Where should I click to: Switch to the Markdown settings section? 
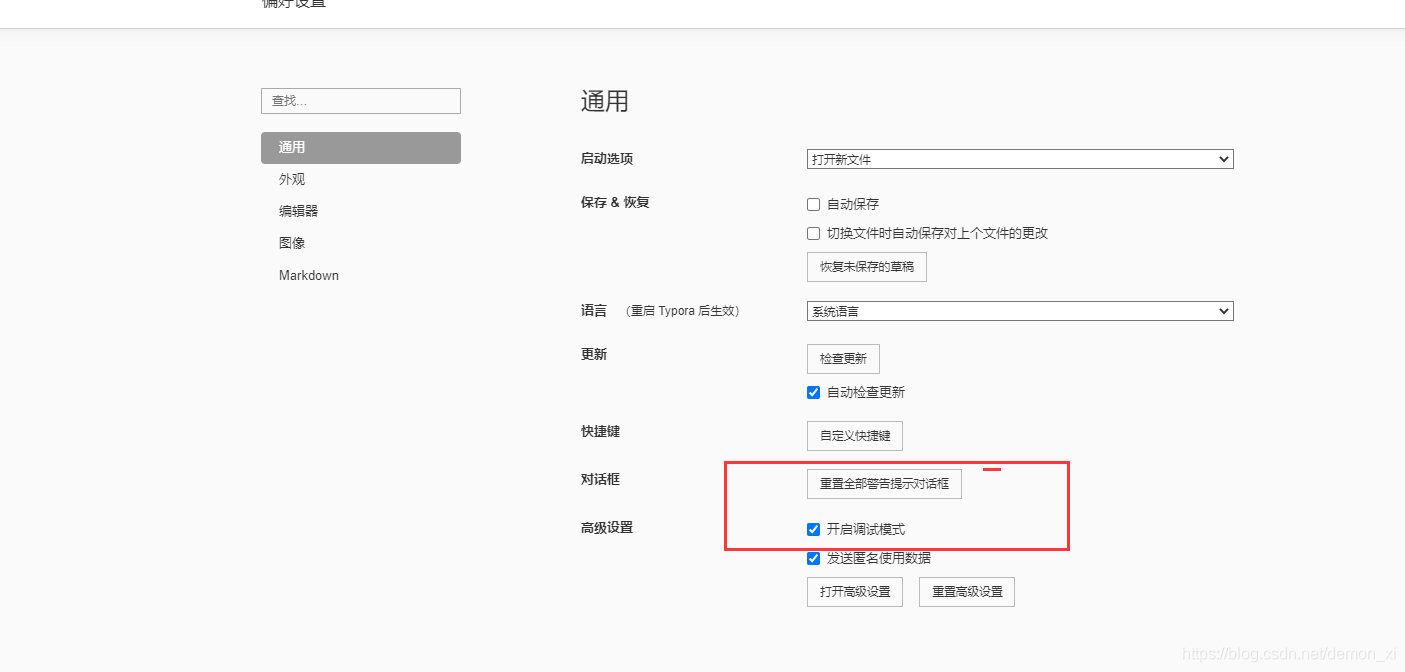pyautogui.click(x=308, y=275)
